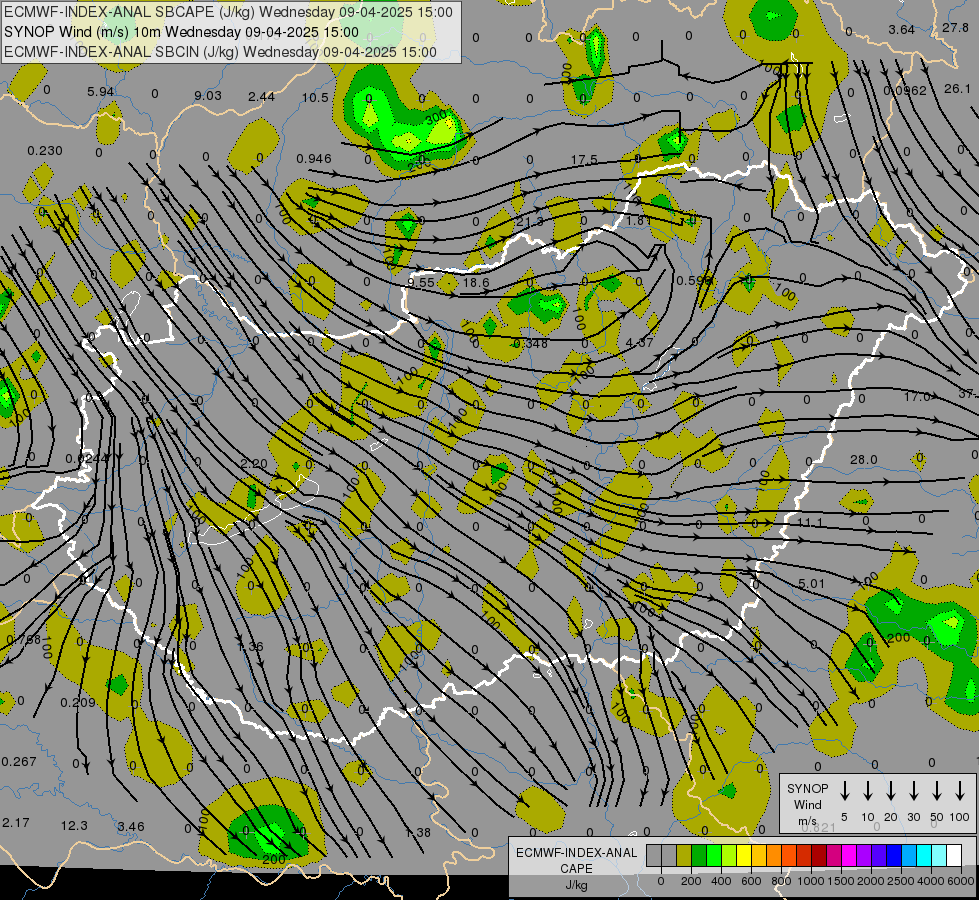979x900 pixels.
Task: Click the 0.267 value on the map
Action: coord(19,761)
